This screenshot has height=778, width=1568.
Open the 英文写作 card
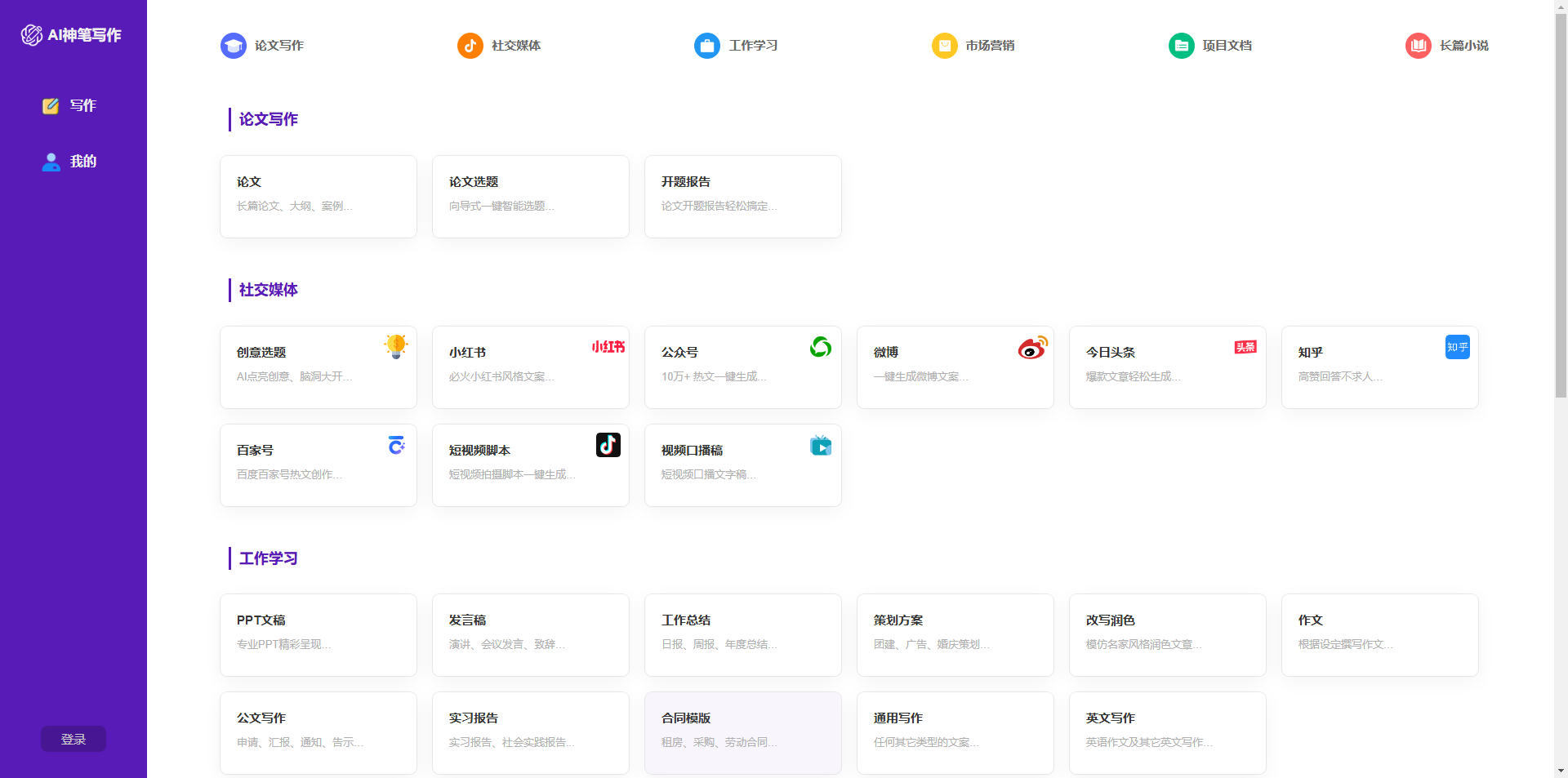(x=1168, y=733)
